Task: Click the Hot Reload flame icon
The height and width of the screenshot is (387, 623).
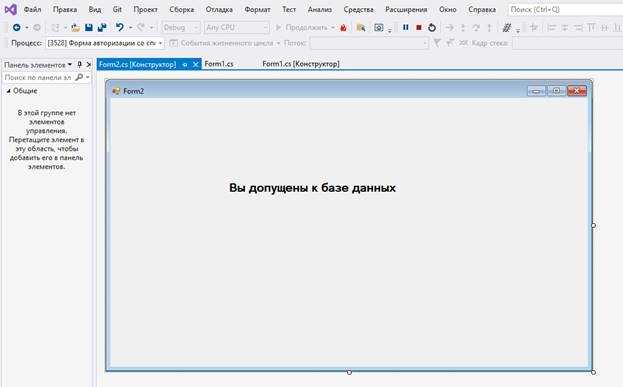Action: pyautogui.click(x=343, y=27)
